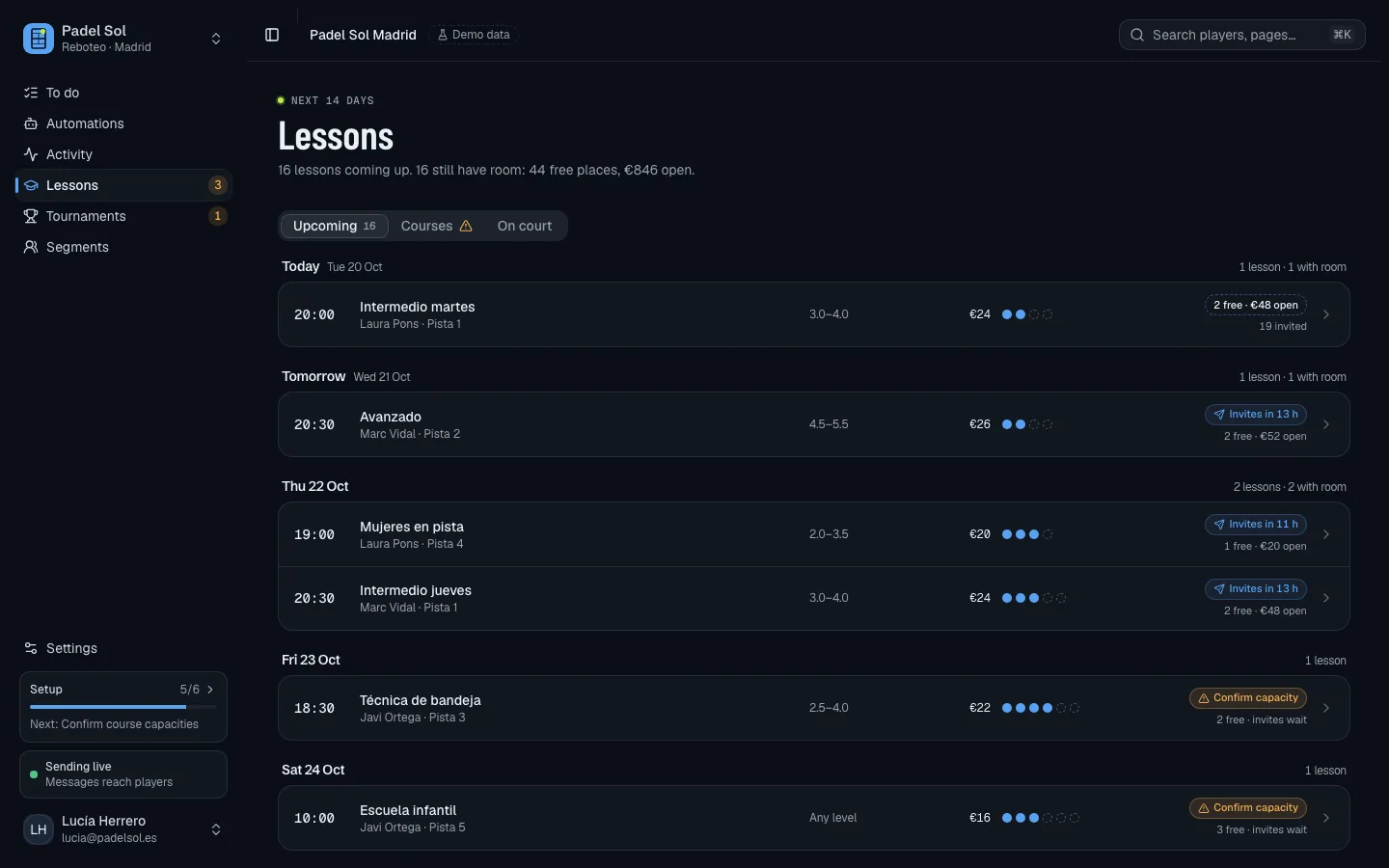Select the Upcoming tab

tap(335, 226)
